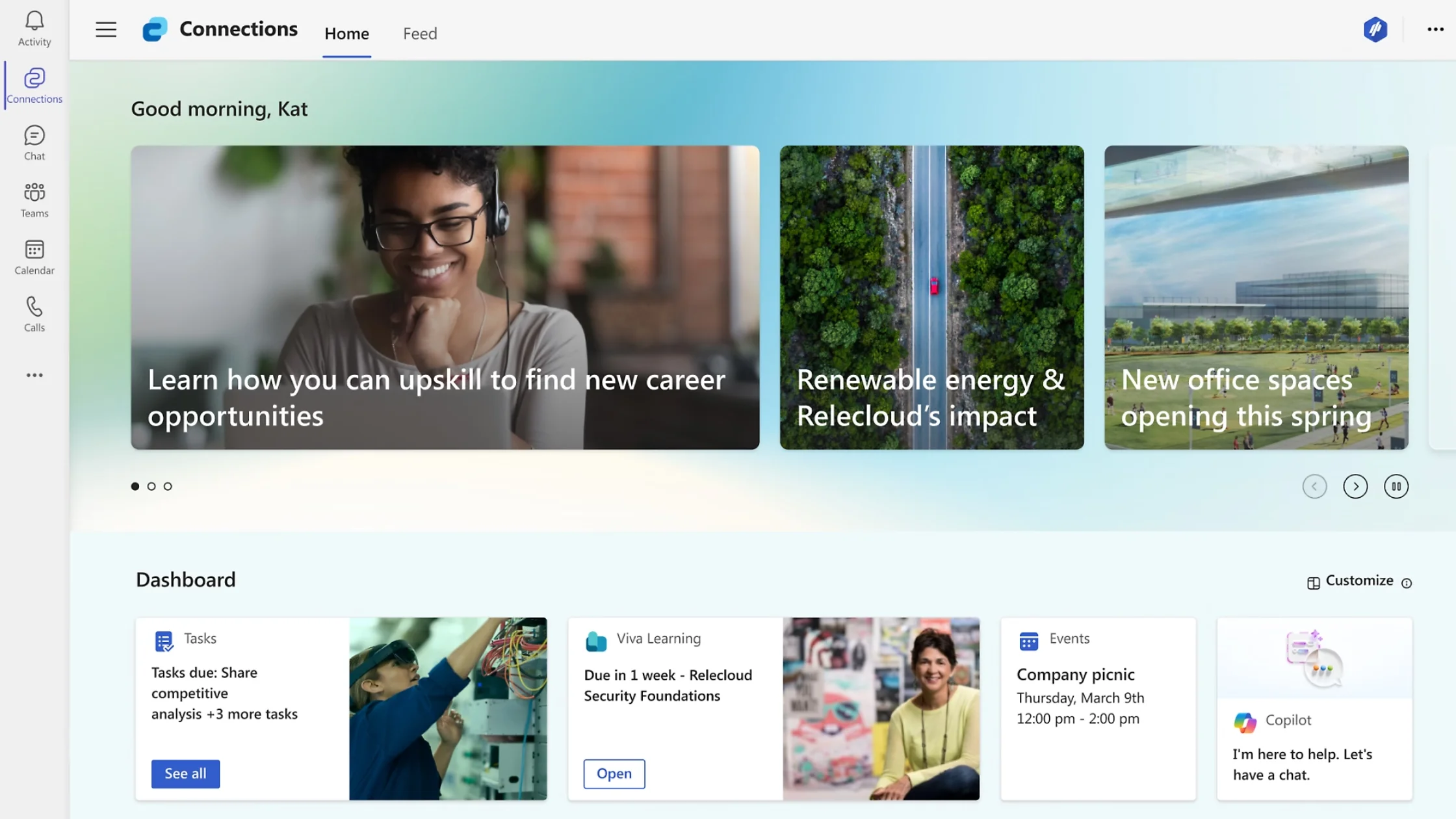The image size is (1456, 819).
Task: Click See all on Tasks card
Action: pos(185,773)
